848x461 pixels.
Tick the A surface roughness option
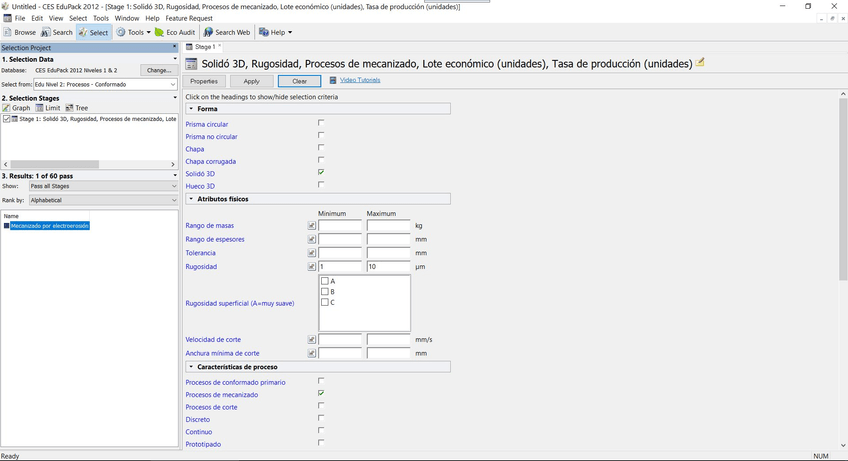click(325, 281)
